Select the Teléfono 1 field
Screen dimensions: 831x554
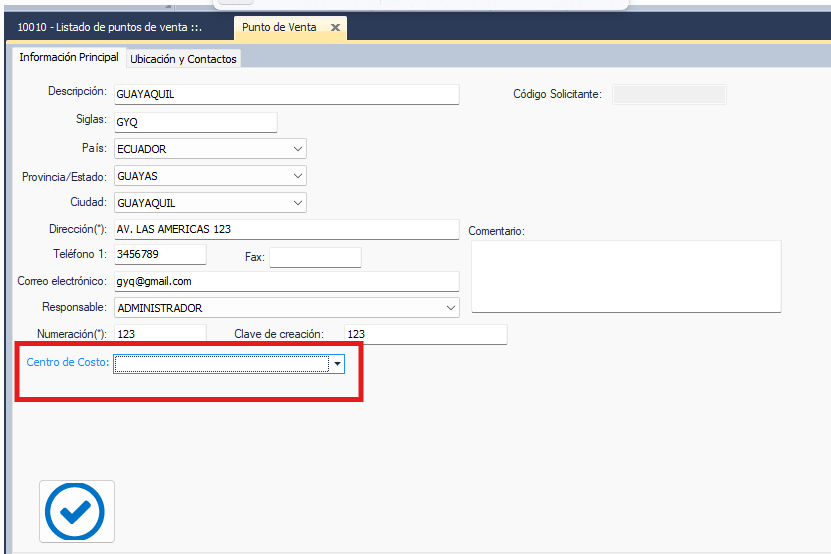160,255
